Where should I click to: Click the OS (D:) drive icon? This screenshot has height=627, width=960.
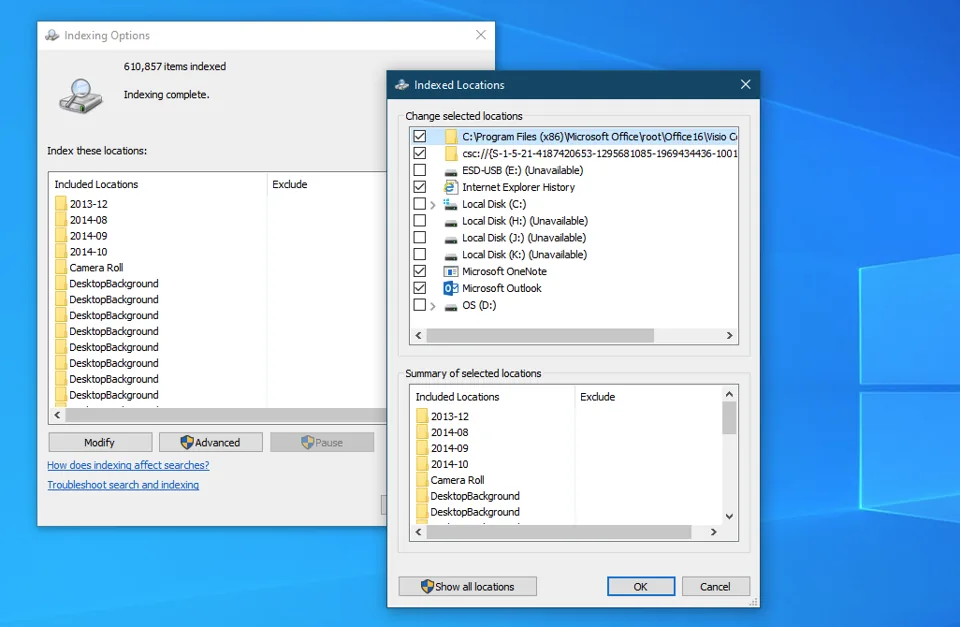point(450,305)
